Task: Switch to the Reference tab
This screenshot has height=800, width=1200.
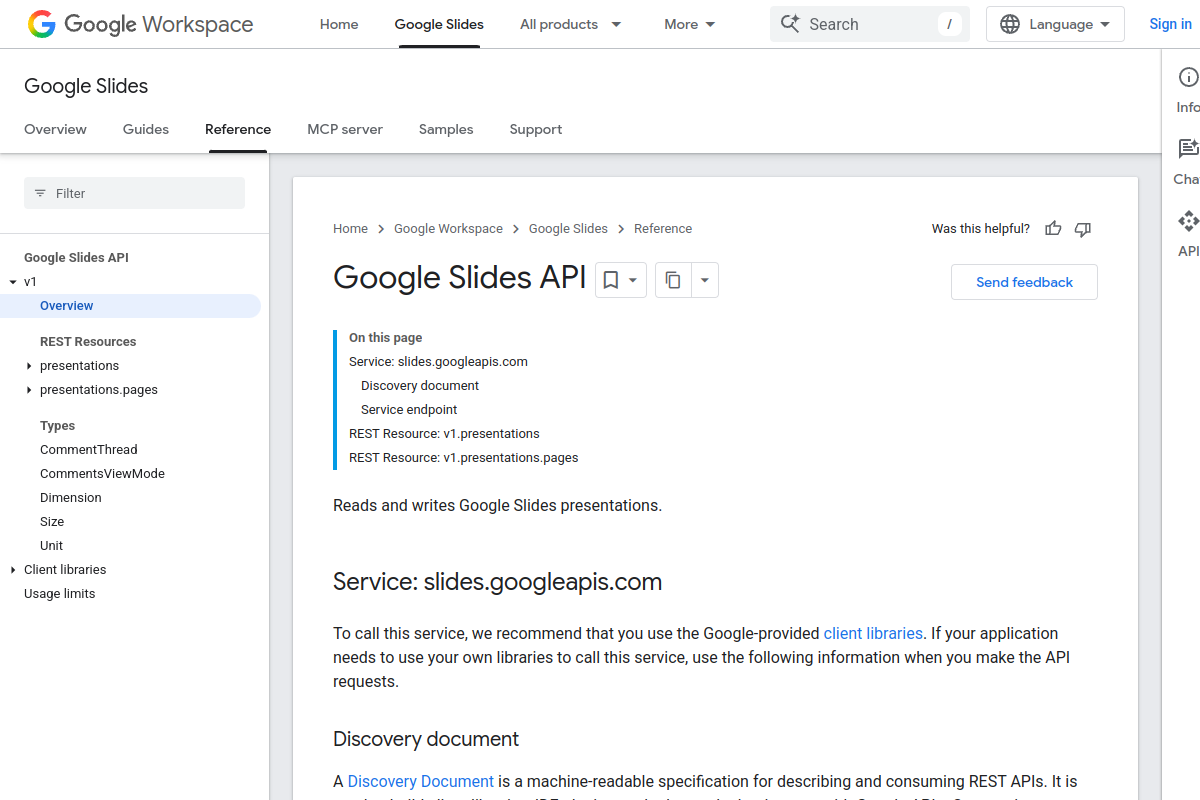Action: point(238,129)
